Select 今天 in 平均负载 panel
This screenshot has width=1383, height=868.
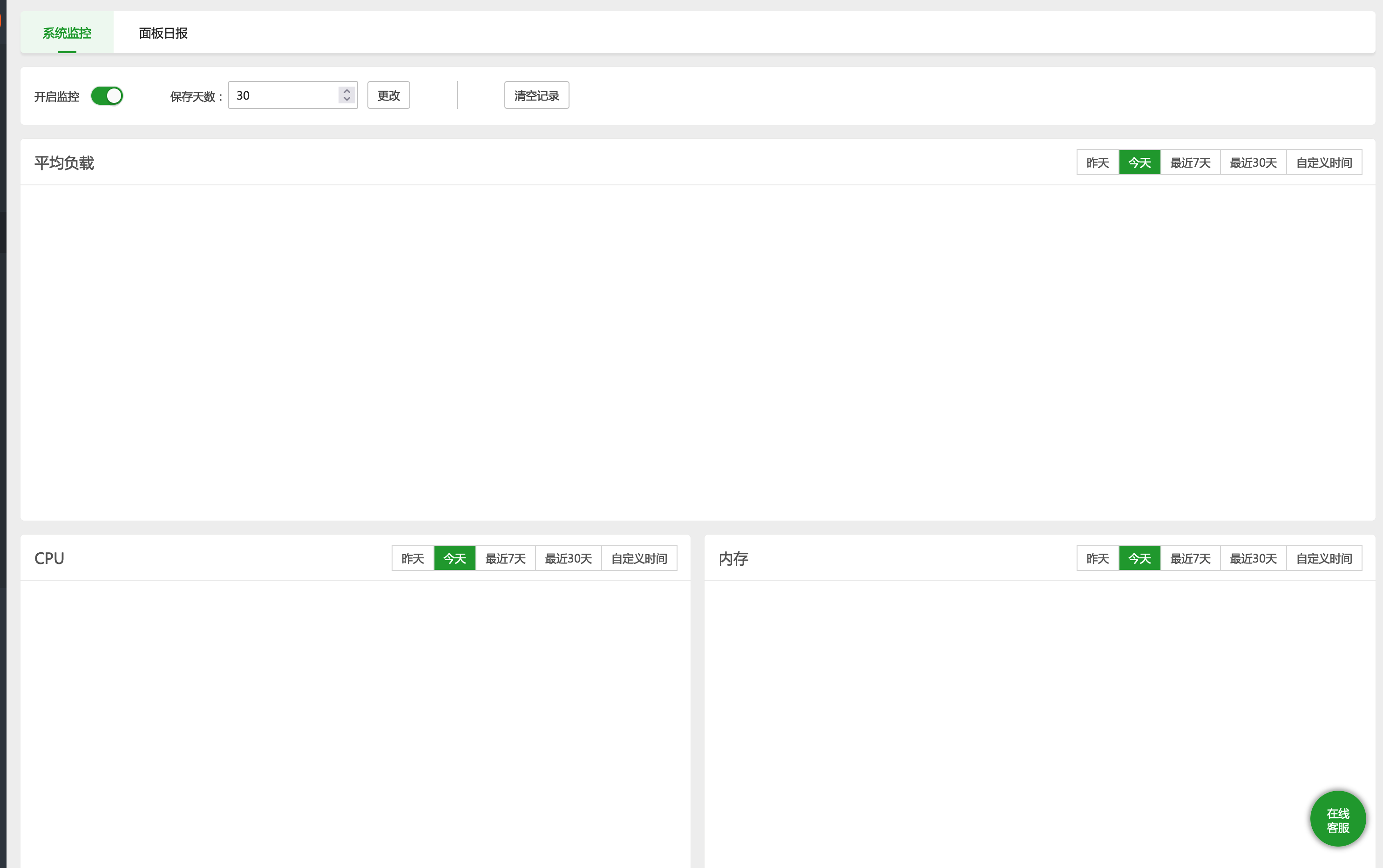(x=1139, y=163)
